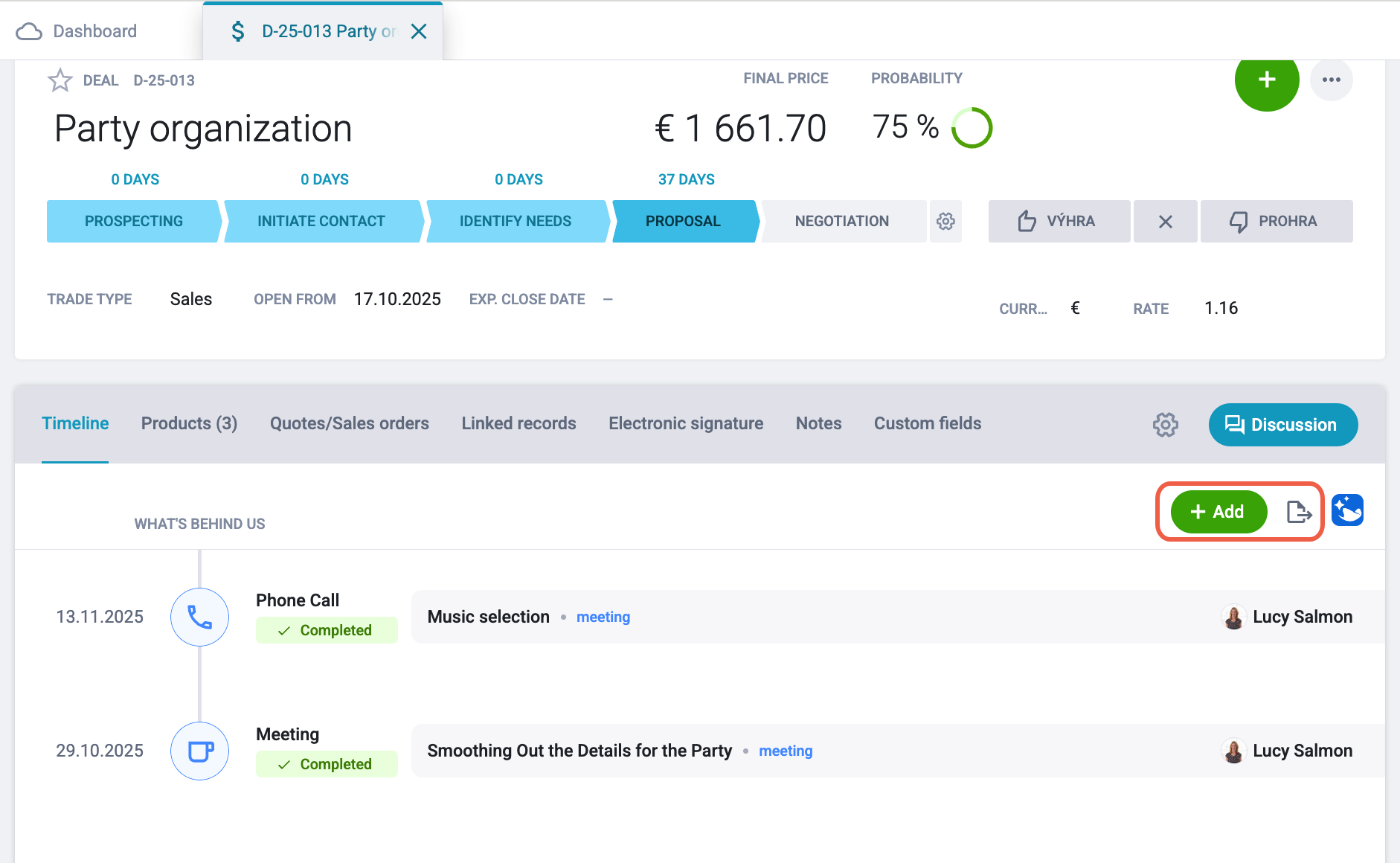Open the Notes tab

(819, 423)
